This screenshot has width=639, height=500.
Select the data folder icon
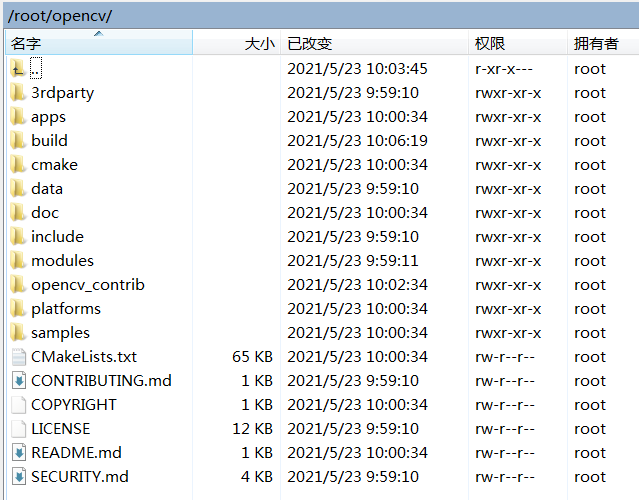pos(18,189)
